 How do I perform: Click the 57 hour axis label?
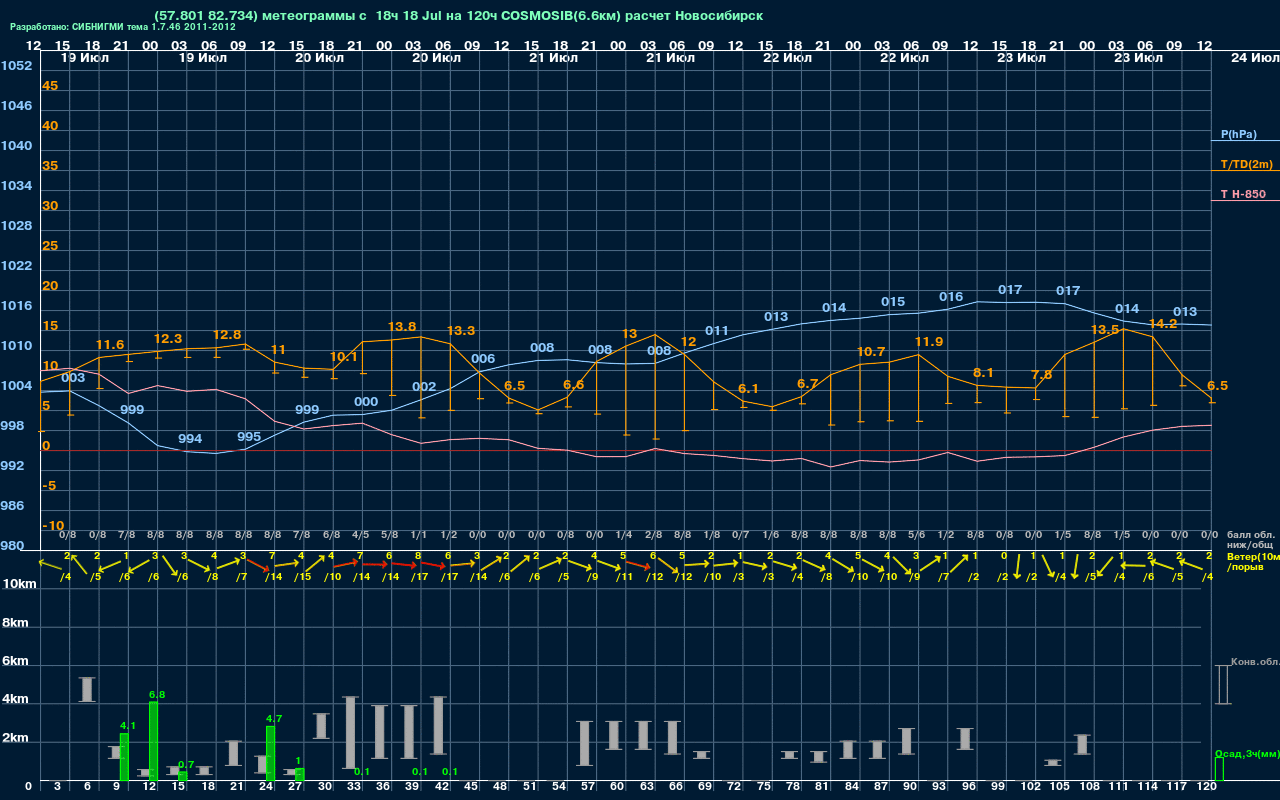coord(588,788)
